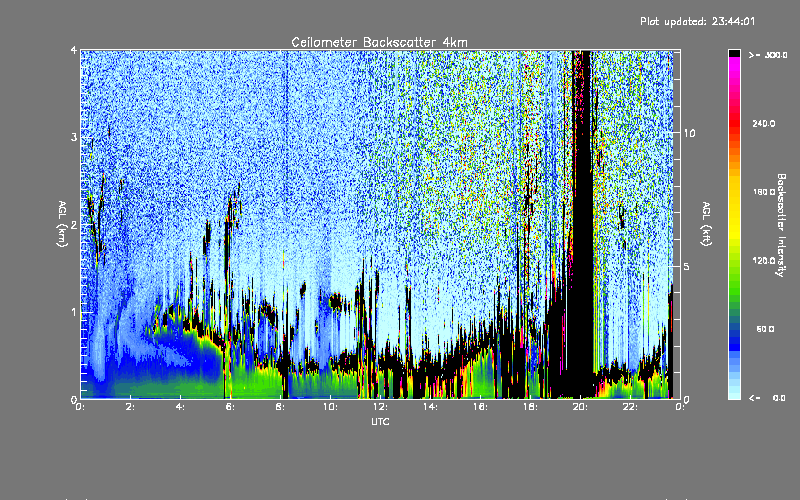Click the 'Backscatter Intensity' colorbar label
Screen dimensions: 800x500
(781, 225)
